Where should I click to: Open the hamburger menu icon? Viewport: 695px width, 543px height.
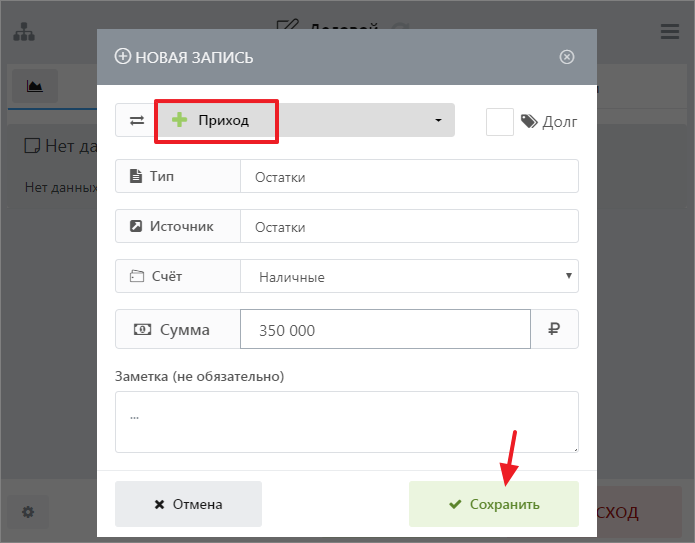click(x=670, y=32)
